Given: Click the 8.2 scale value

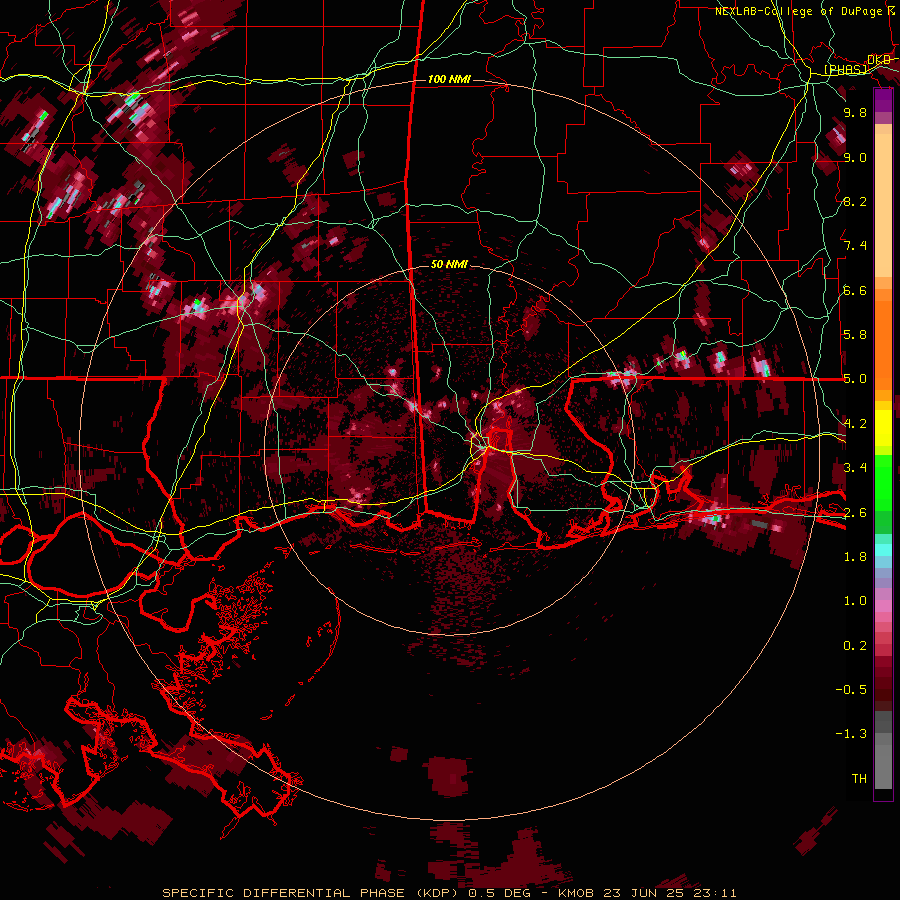Looking at the screenshot, I should pyautogui.click(x=855, y=201).
